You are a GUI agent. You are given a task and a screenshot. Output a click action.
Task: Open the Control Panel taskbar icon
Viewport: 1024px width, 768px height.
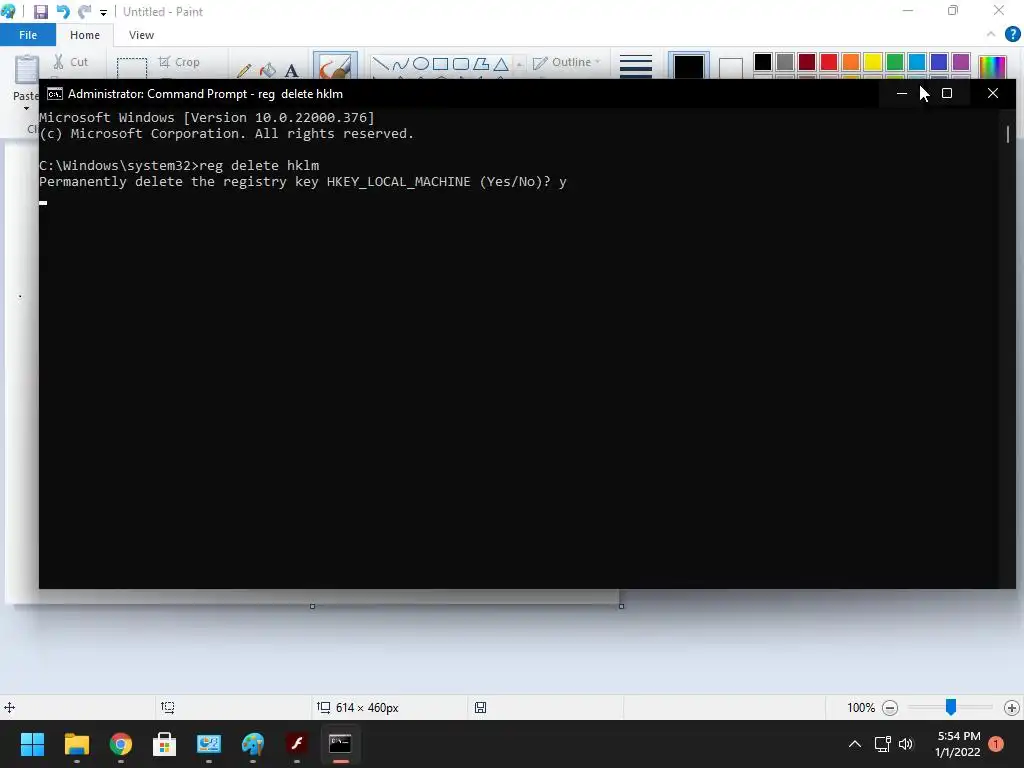[x=209, y=744]
